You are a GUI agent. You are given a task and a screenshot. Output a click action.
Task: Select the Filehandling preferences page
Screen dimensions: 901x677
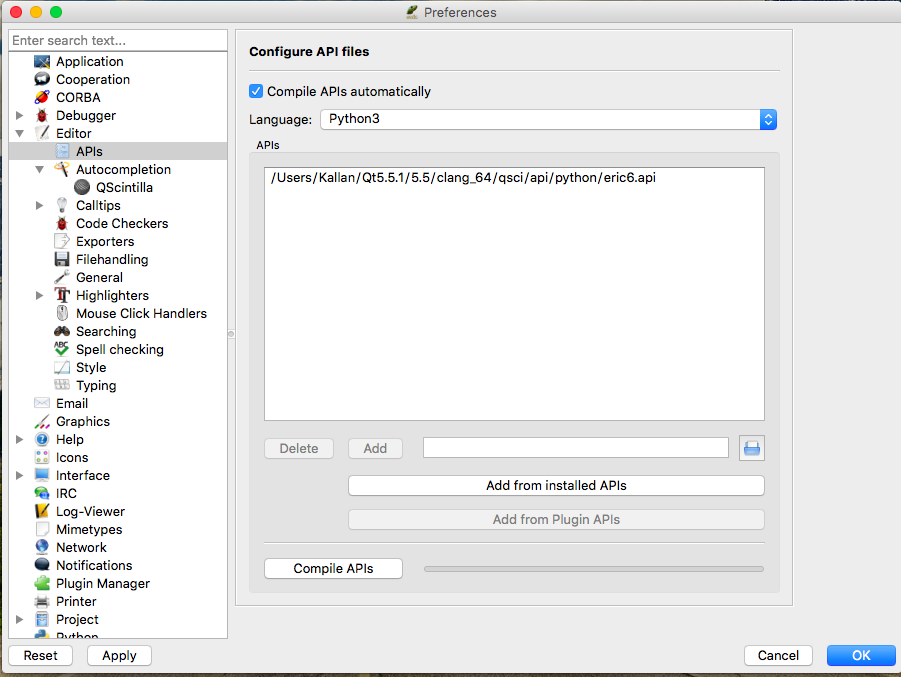[112, 260]
